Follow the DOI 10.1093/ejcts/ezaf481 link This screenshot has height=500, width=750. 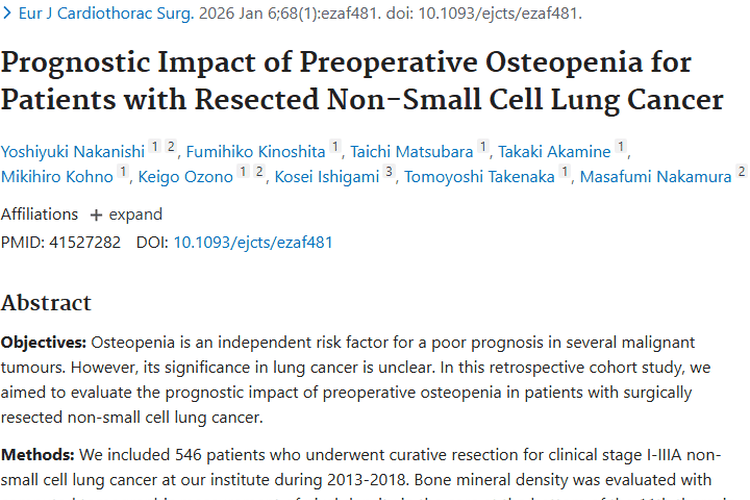point(253,242)
